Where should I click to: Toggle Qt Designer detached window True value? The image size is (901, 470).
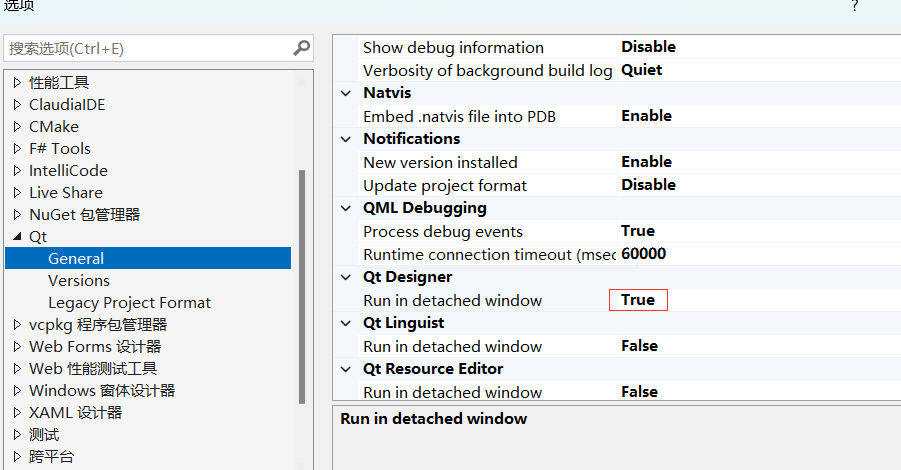pyautogui.click(x=638, y=300)
